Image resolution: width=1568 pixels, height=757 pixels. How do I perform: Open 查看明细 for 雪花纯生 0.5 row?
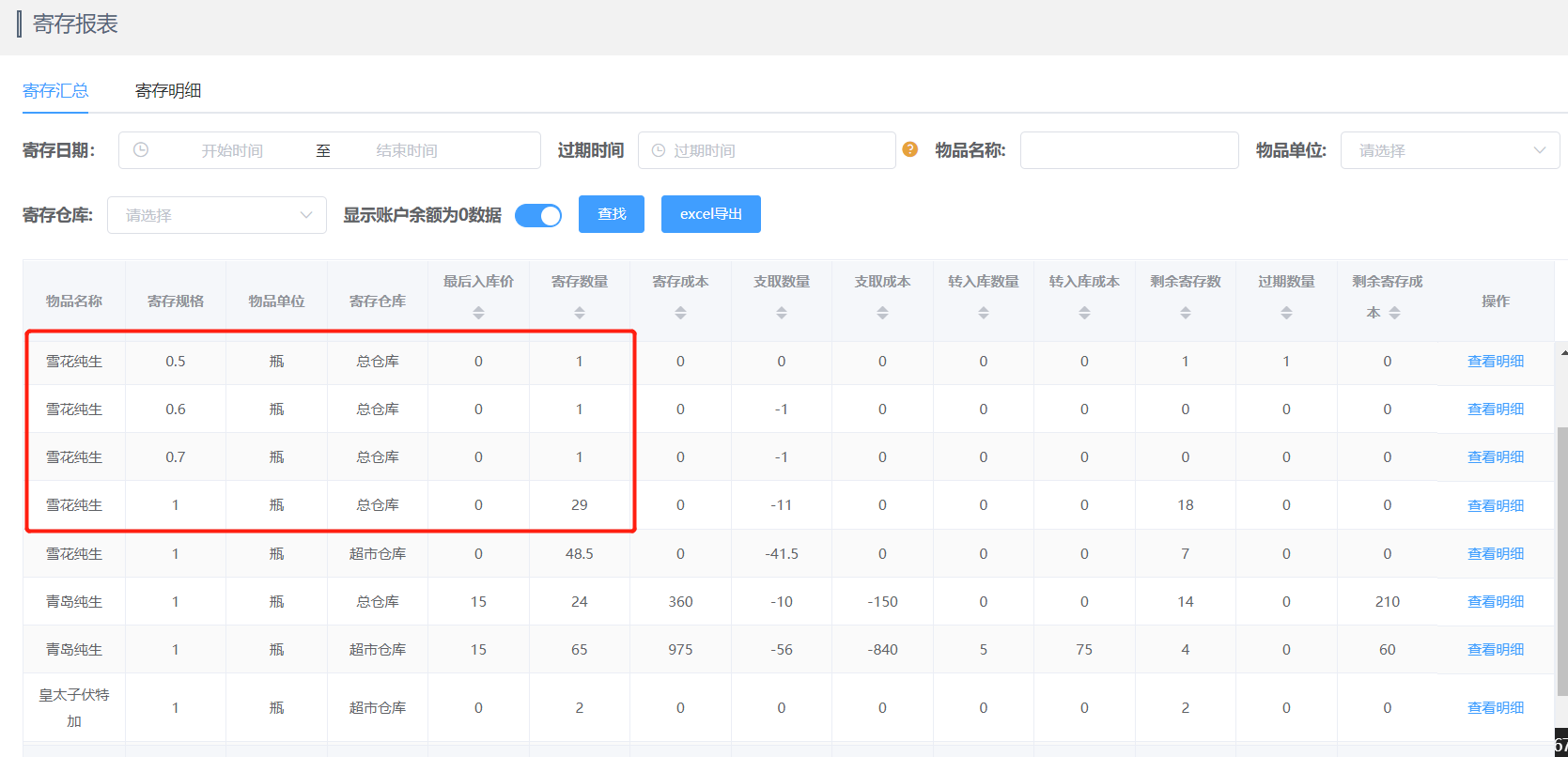[1496, 362]
